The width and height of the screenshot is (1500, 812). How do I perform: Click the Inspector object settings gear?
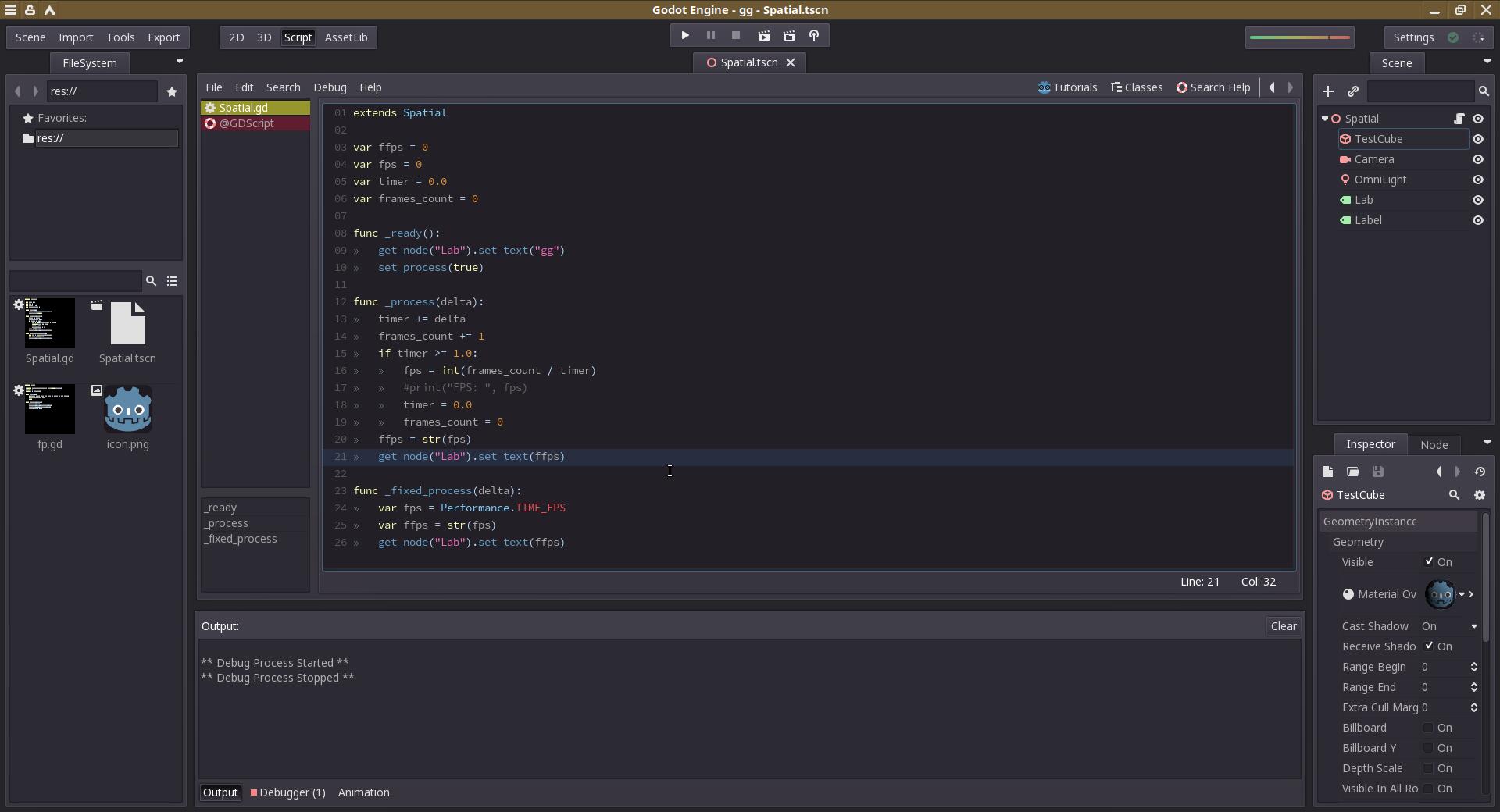1479,495
